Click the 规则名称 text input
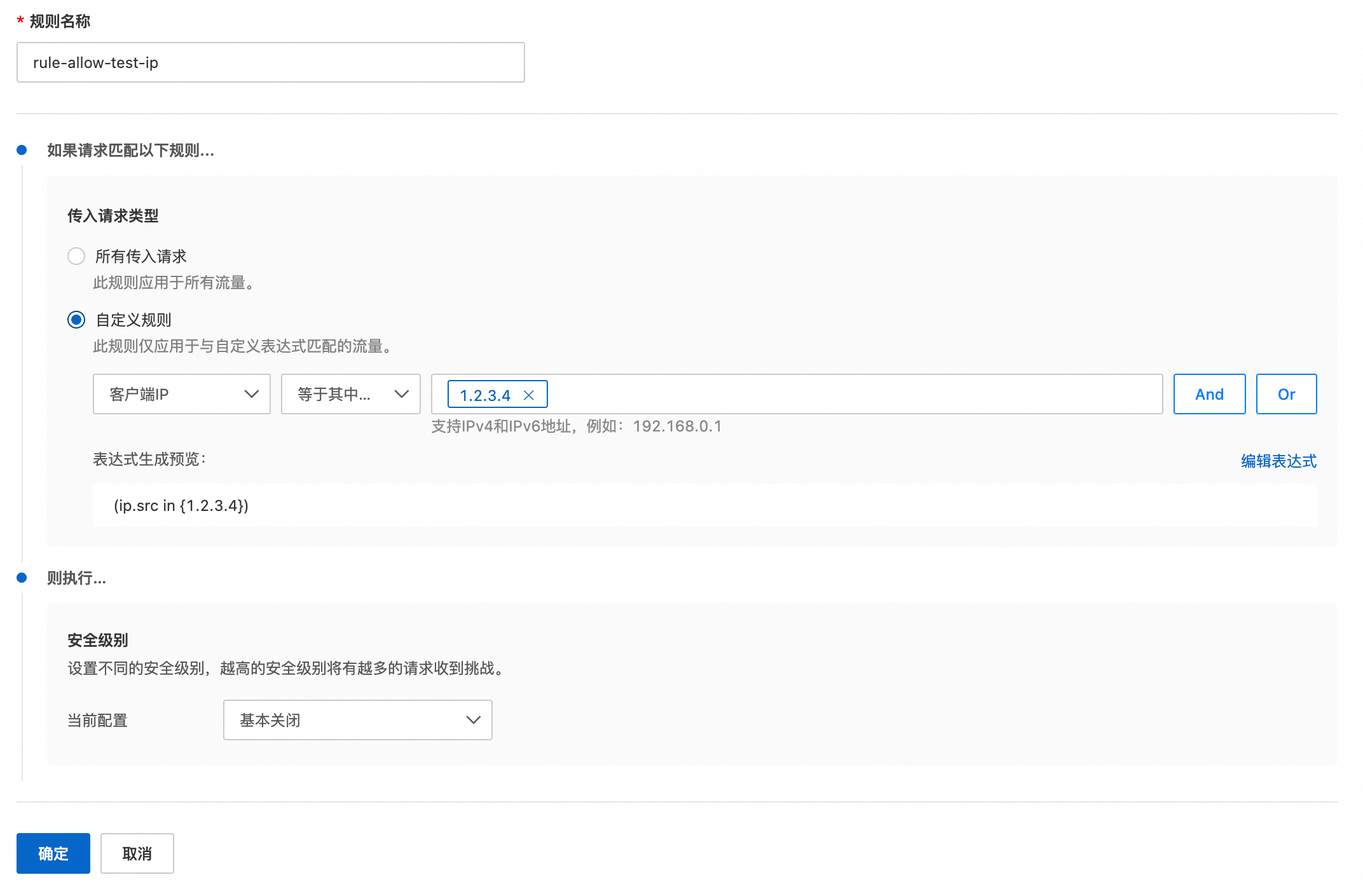Screen dimensions: 1363x896 pyautogui.click(x=270, y=62)
